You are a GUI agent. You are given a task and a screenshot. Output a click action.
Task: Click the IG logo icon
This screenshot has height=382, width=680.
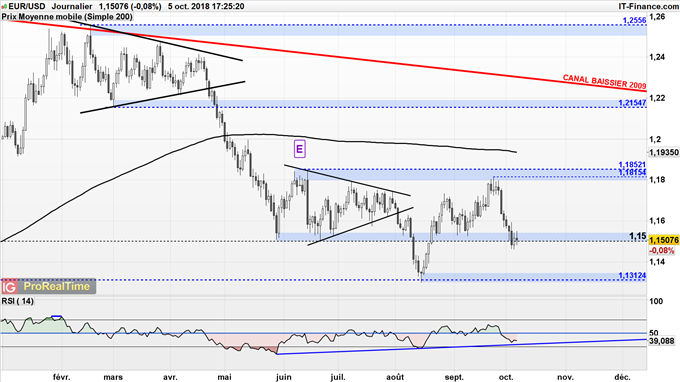pos(9,287)
